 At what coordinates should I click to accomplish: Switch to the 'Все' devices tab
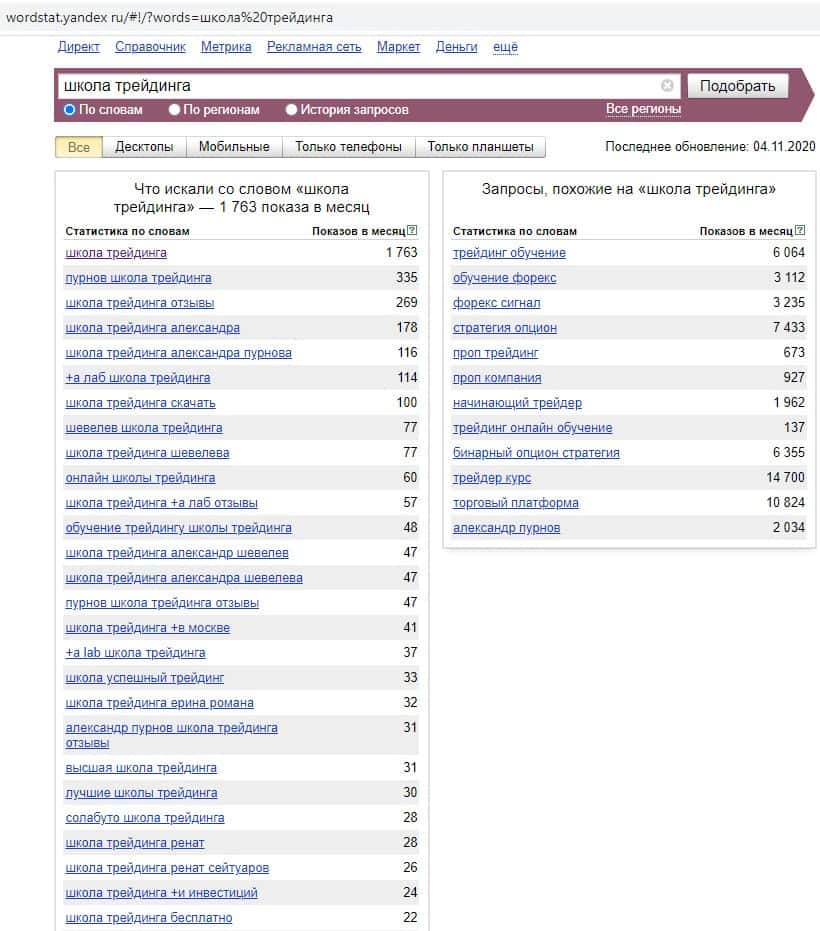[79, 147]
